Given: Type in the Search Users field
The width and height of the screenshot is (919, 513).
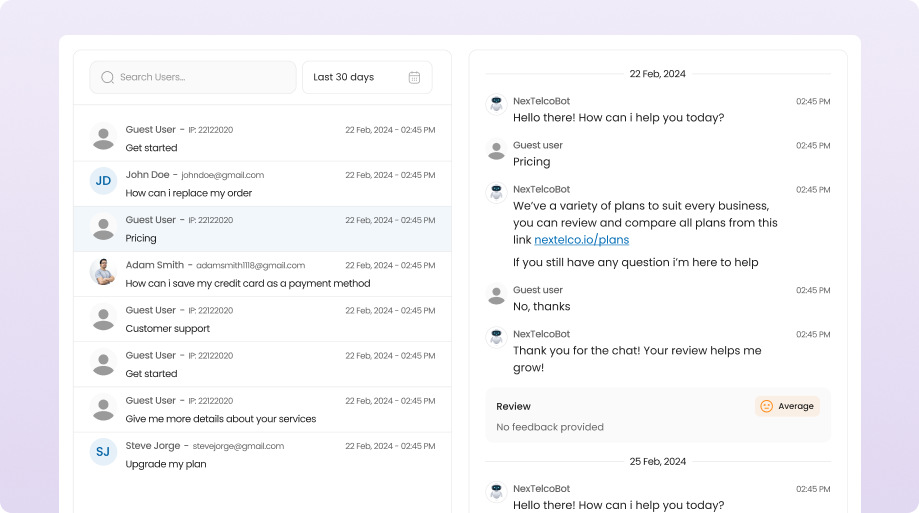Looking at the screenshot, I should [x=200, y=77].
